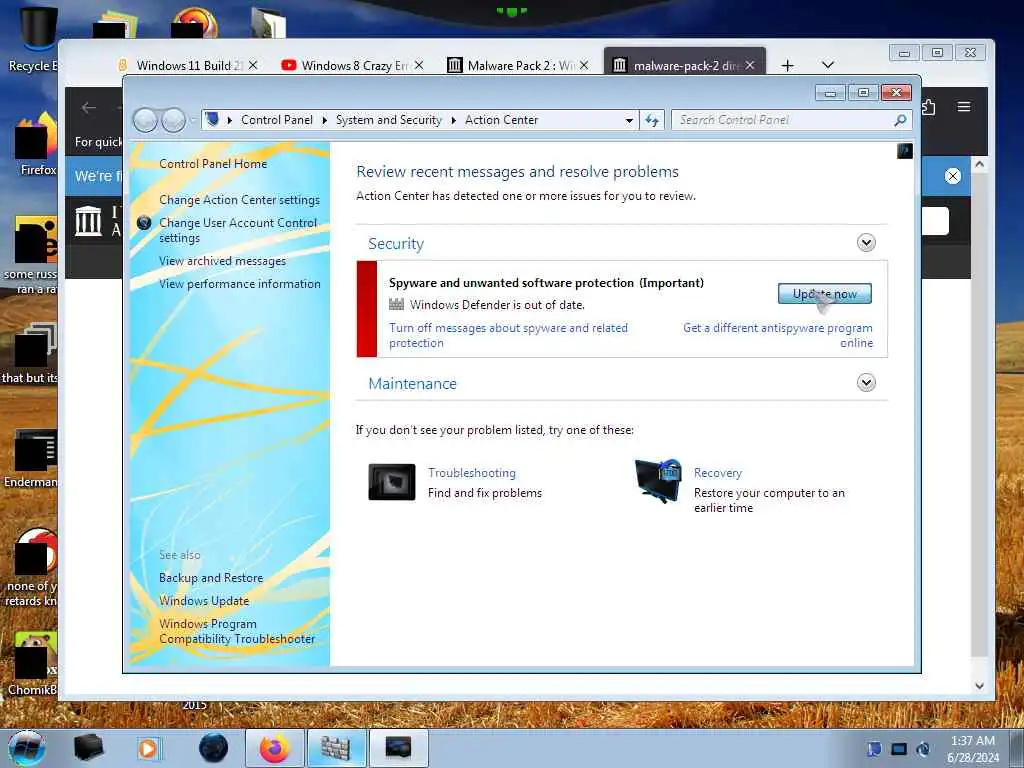1024x768 pixels.
Task: Click the Firefox taskbar button
Action: coord(274,748)
